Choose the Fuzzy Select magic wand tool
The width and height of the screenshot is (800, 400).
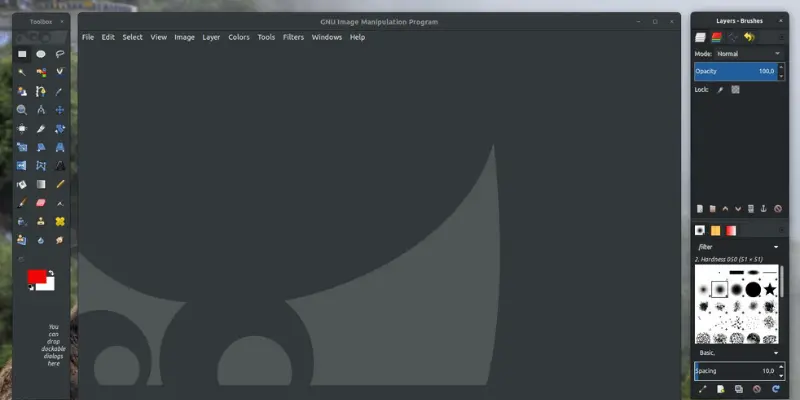22,72
